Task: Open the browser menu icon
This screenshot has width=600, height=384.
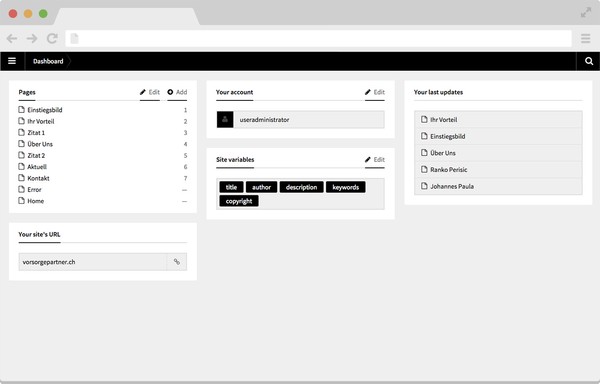Action: (585, 38)
